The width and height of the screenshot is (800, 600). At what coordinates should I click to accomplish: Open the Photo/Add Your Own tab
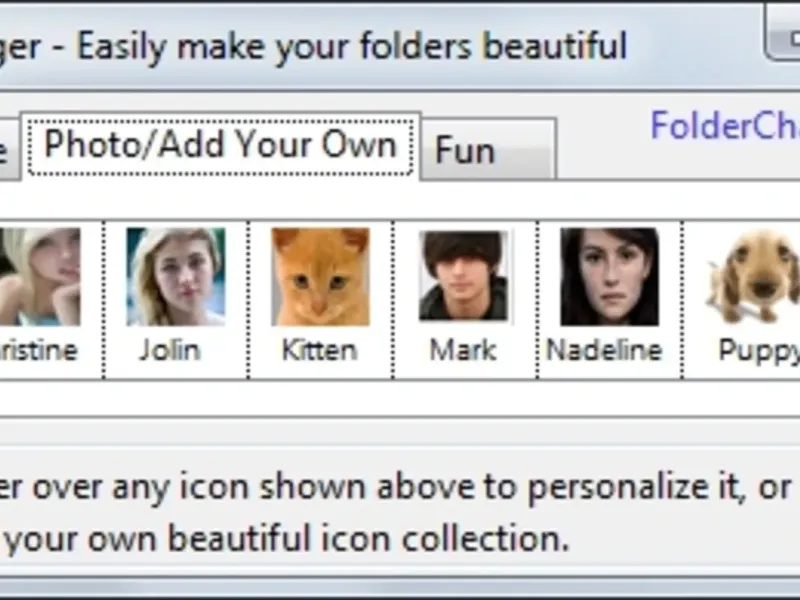point(220,145)
